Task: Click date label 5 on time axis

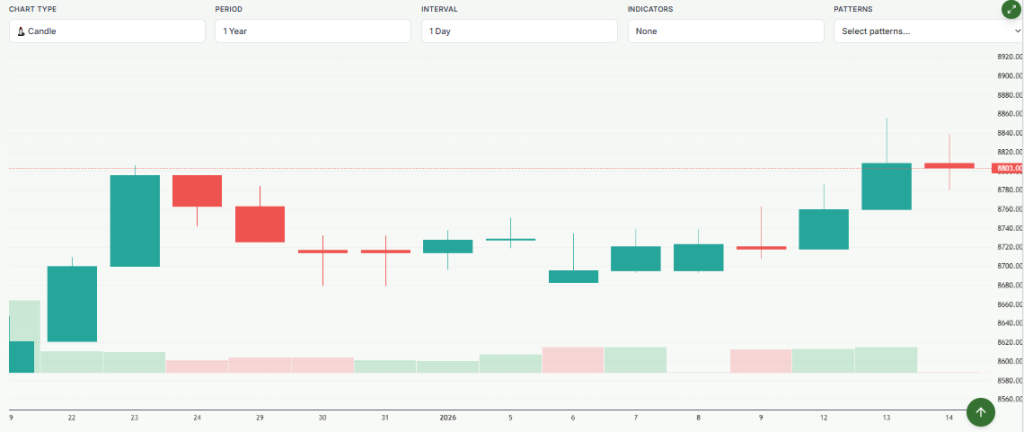Action: tap(511, 417)
